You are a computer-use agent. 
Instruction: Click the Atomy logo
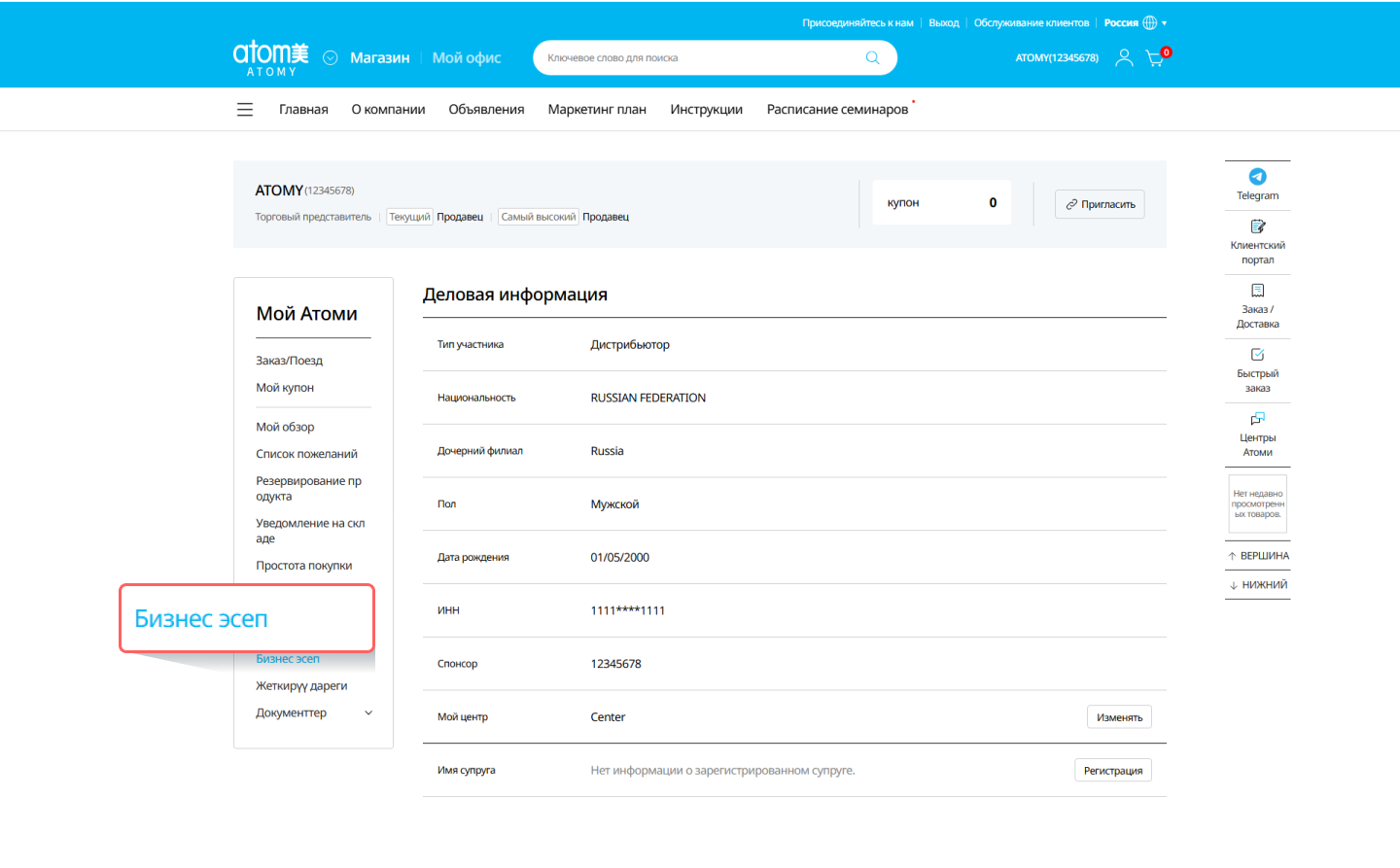tap(270, 58)
